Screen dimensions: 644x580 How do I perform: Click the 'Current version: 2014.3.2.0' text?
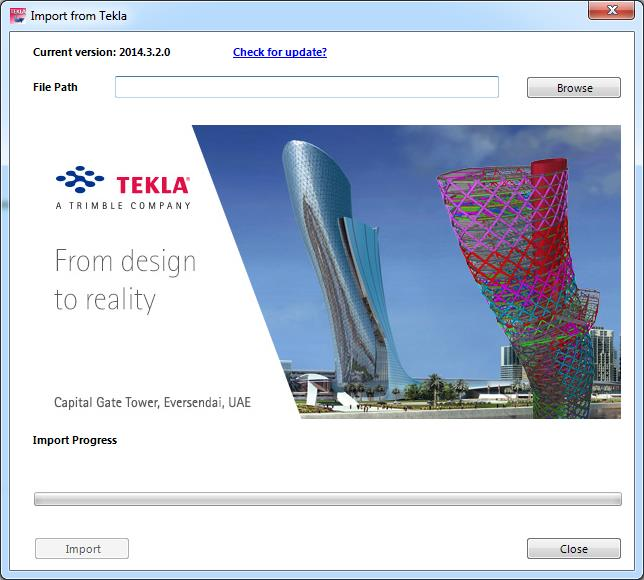[101, 52]
